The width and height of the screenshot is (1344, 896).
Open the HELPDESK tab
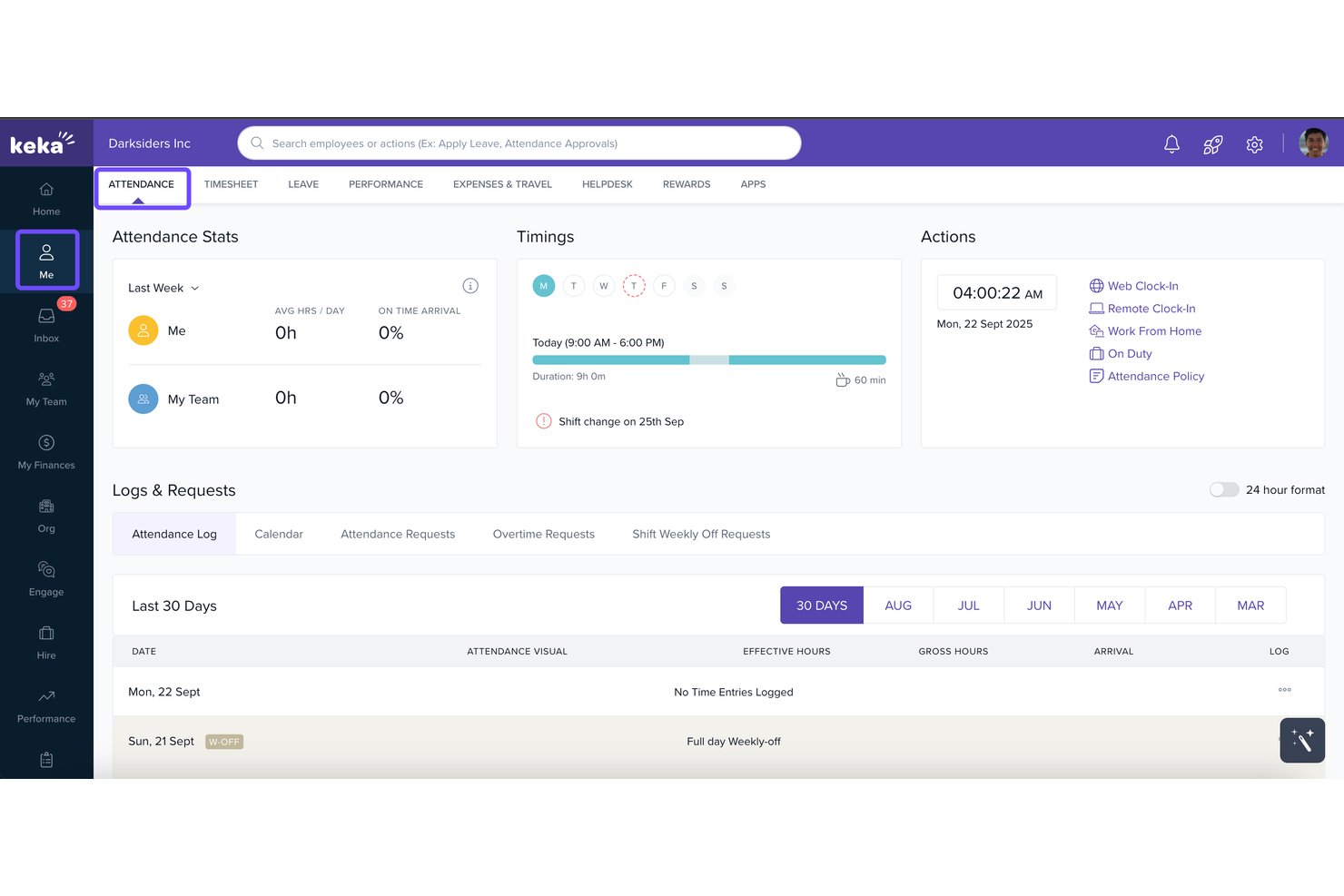[608, 184]
